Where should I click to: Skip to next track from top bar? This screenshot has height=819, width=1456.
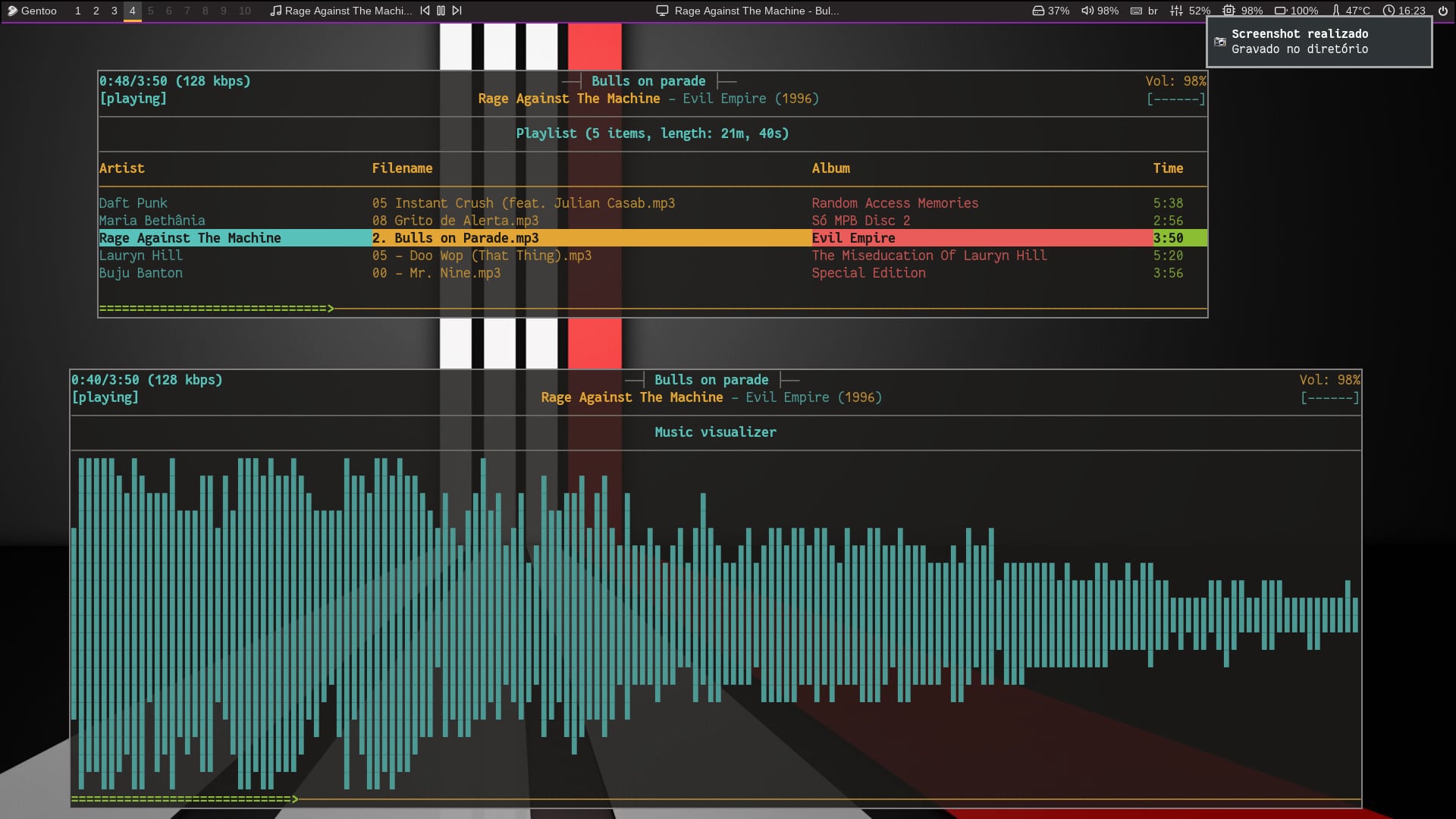[457, 11]
